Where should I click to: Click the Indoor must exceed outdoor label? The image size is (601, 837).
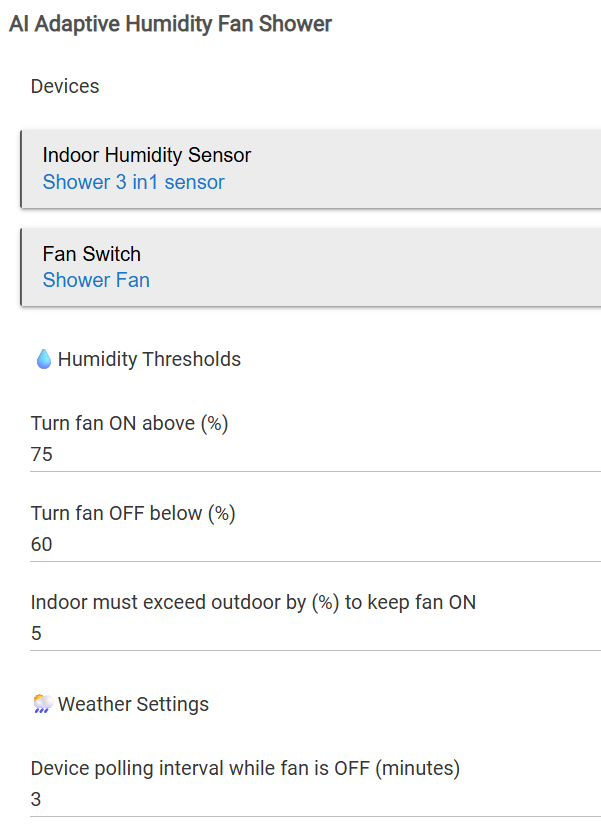click(254, 603)
